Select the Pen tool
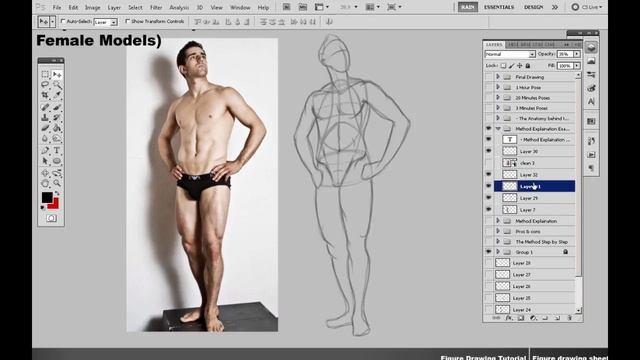The width and height of the screenshot is (640, 360). (45, 151)
